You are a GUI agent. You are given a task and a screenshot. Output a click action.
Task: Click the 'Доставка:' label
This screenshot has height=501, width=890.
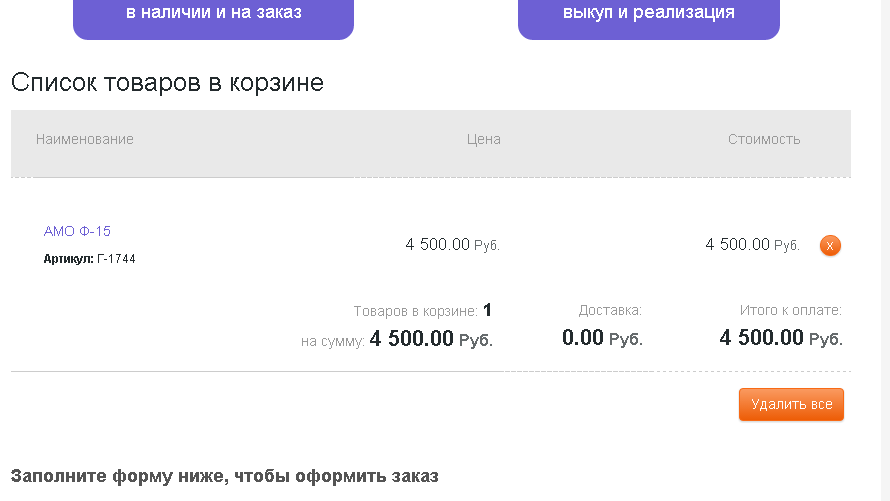(x=610, y=311)
